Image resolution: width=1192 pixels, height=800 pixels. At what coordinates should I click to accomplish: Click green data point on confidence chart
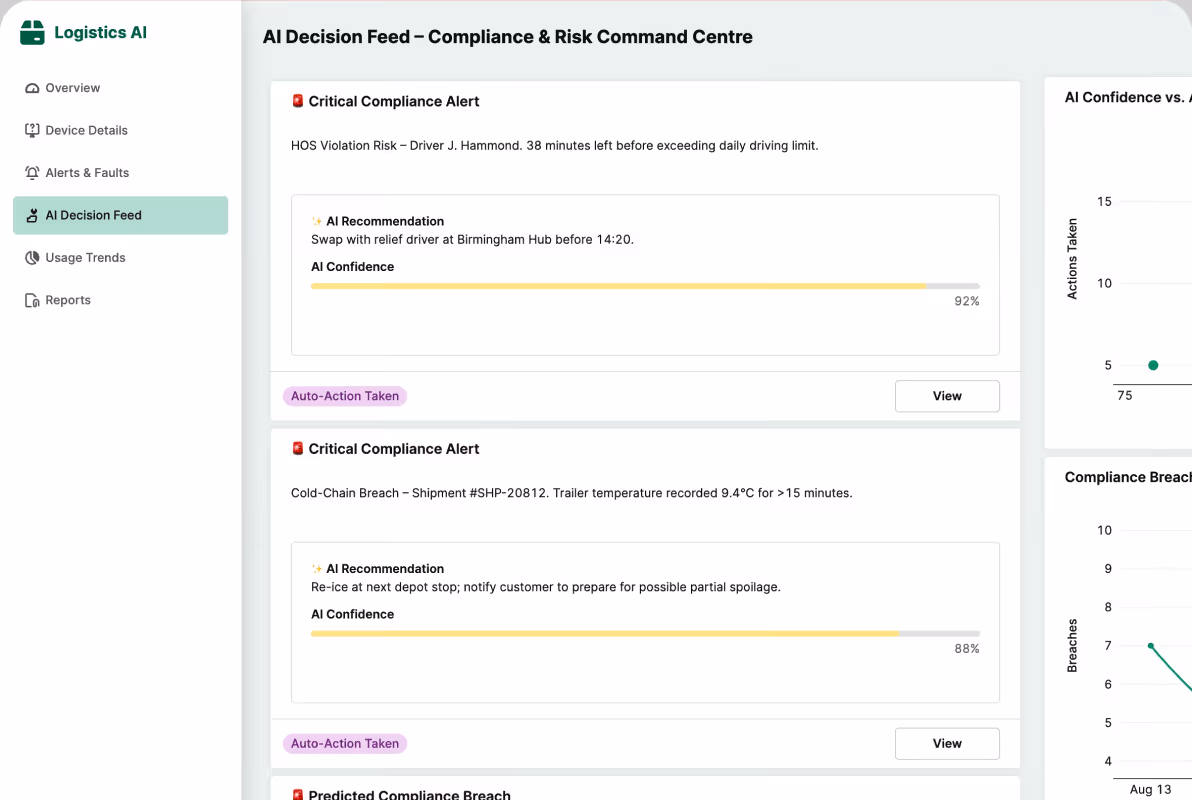pyautogui.click(x=1153, y=365)
